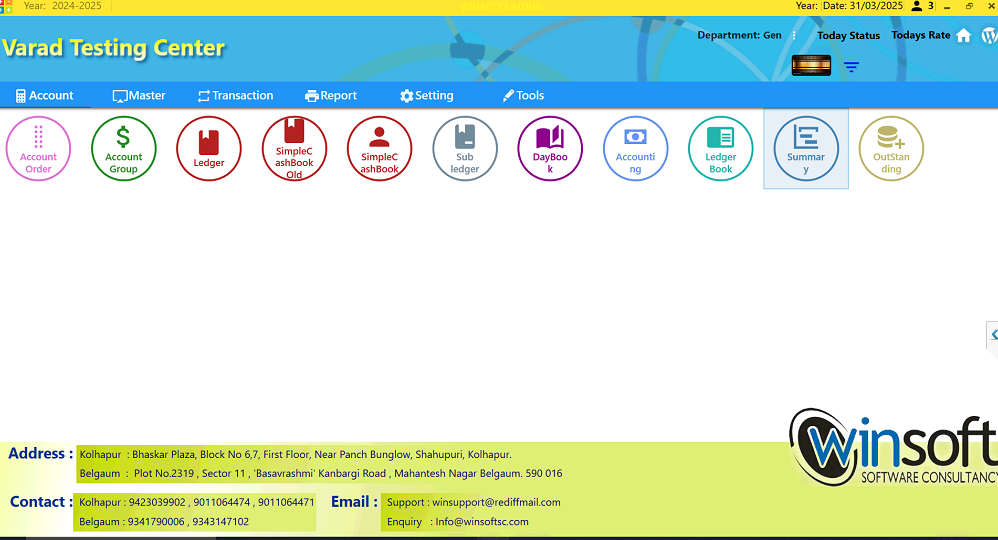Open the purple DayBook icon
Image resolution: width=998 pixels, height=540 pixels.
pyautogui.click(x=550, y=148)
